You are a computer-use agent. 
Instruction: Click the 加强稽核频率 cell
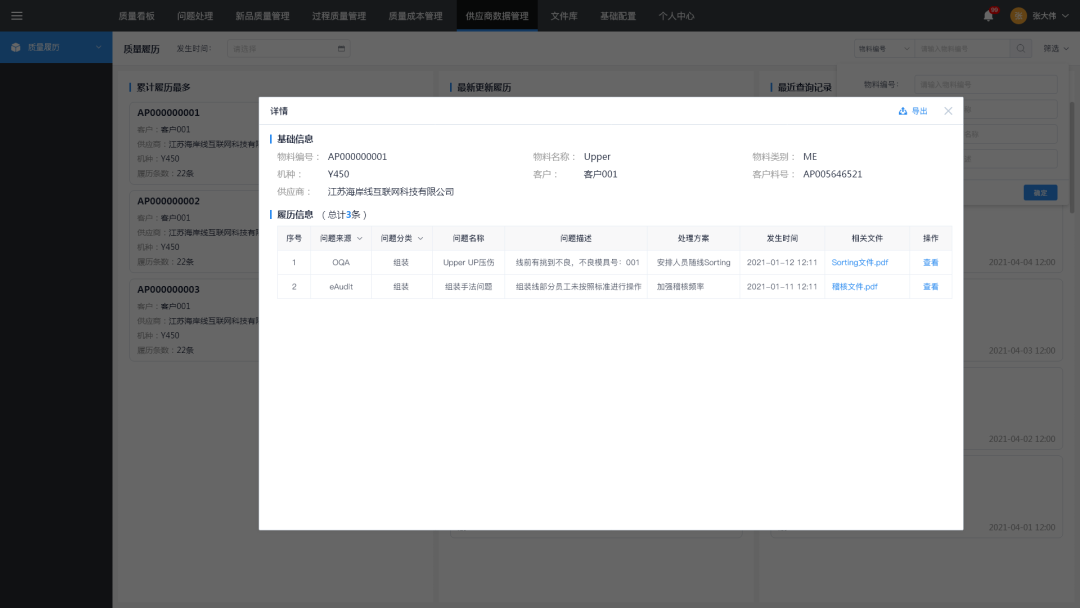pyautogui.click(x=694, y=286)
